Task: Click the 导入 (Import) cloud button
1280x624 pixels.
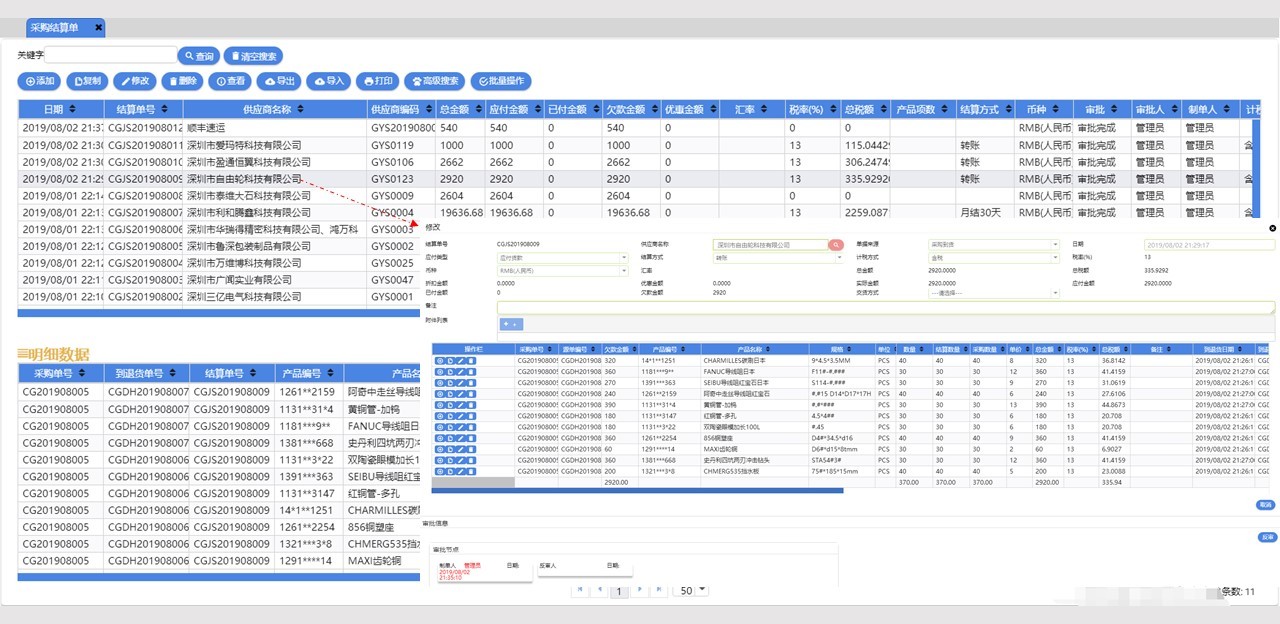Action: pos(328,81)
